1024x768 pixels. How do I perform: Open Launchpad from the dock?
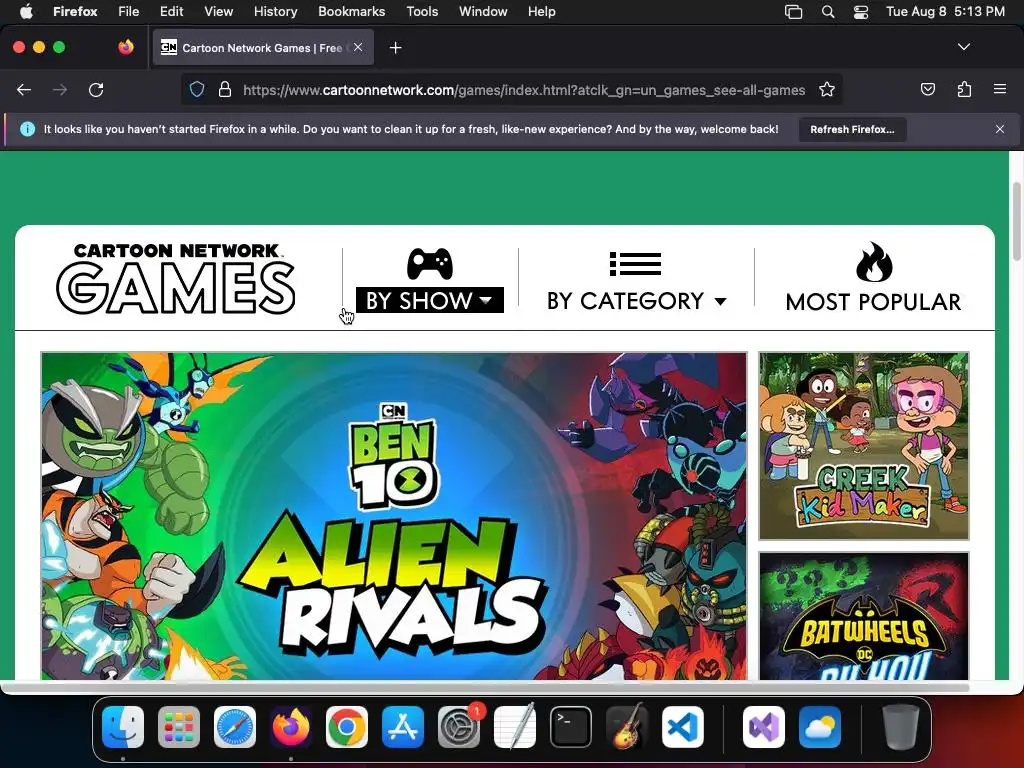(x=179, y=727)
